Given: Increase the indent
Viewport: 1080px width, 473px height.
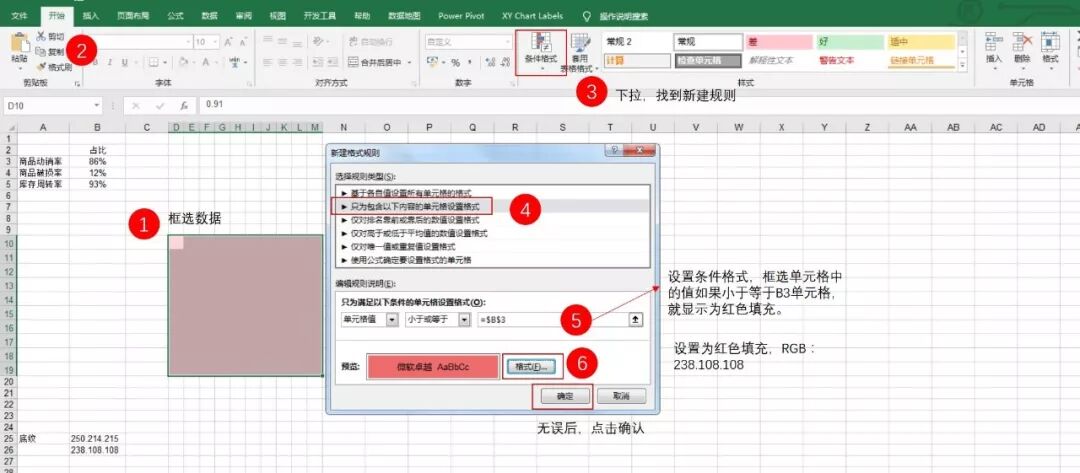Looking at the screenshot, I should tap(333, 62).
